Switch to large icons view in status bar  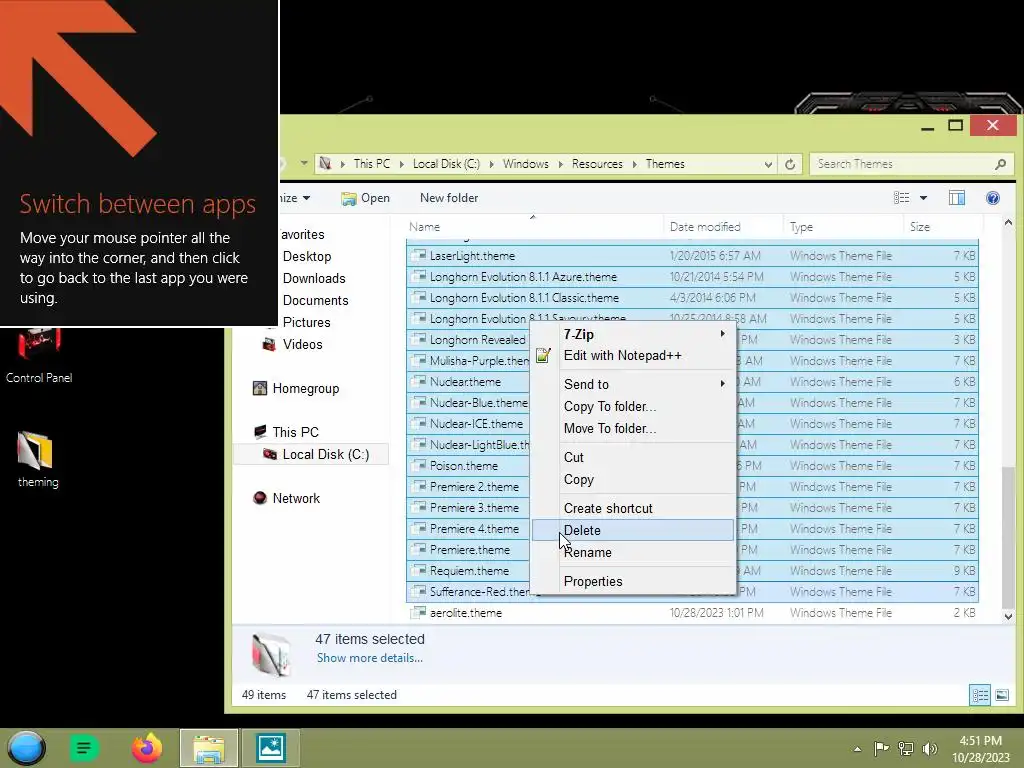1002,695
